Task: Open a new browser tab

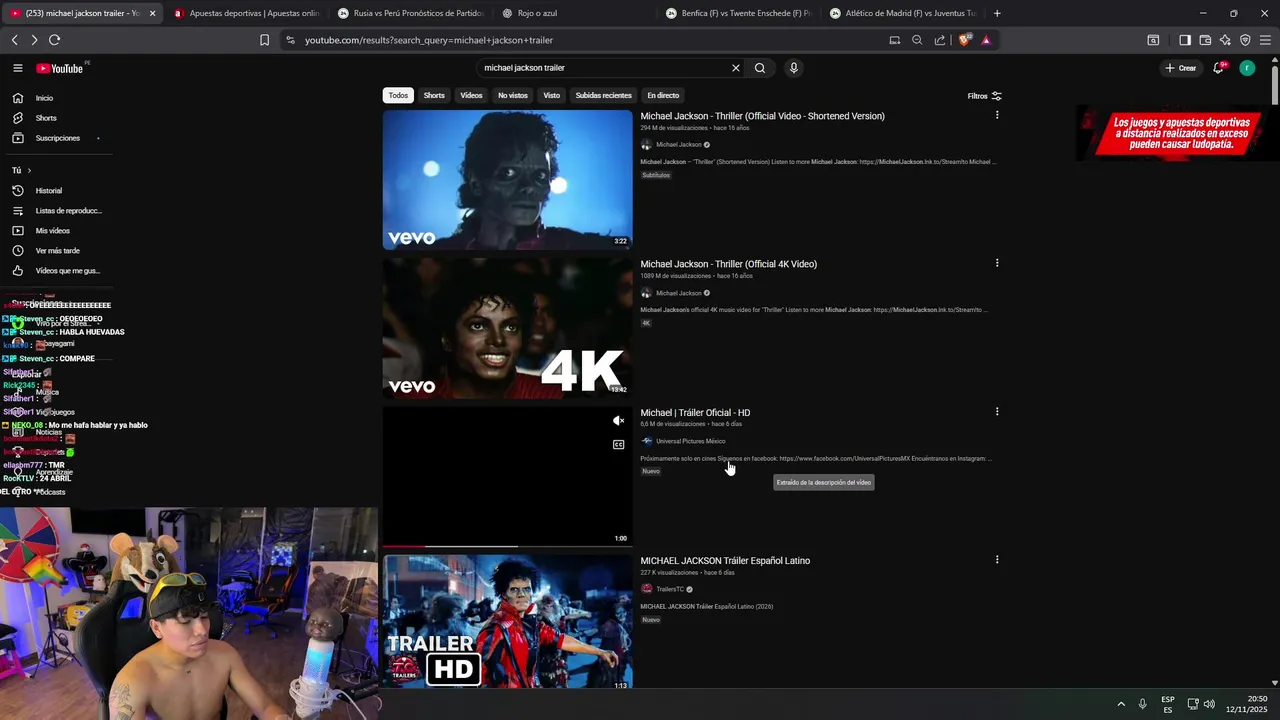Action: [x=997, y=13]
